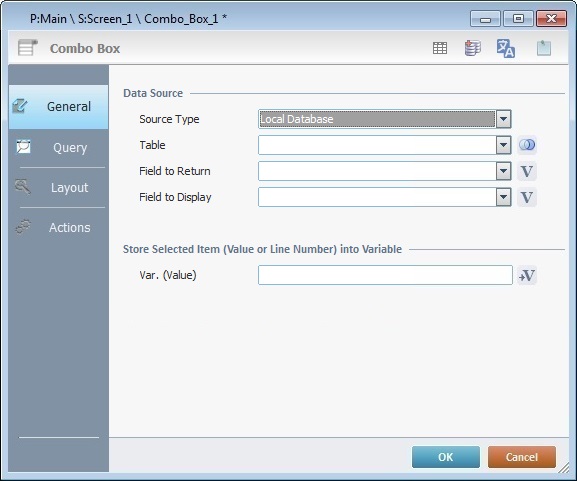Confirm with the OK button

[446, 457]
